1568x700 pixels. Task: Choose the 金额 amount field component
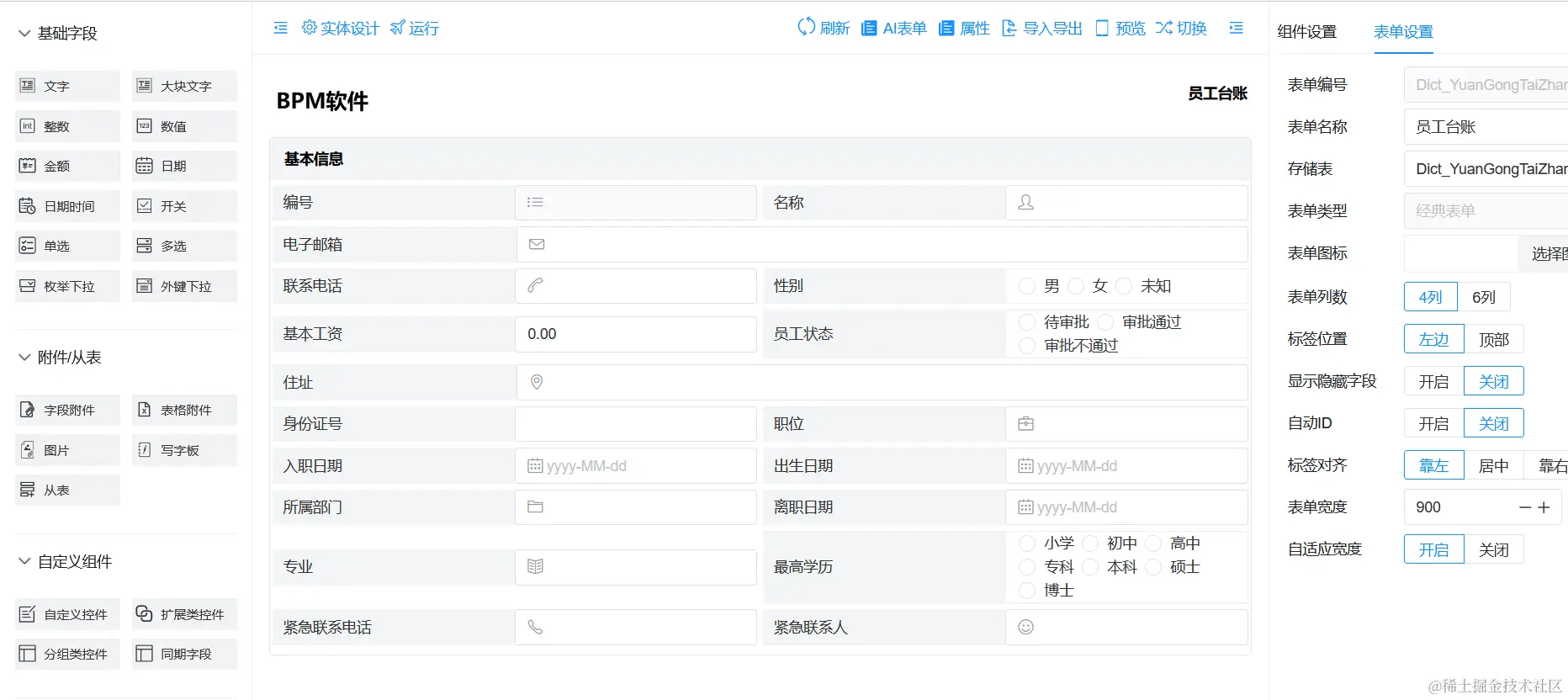67,166
